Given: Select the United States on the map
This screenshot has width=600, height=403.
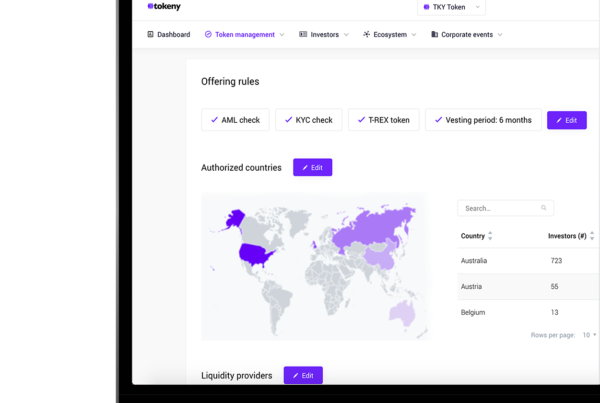Looking at the screenshot, I should pos(254,254).
